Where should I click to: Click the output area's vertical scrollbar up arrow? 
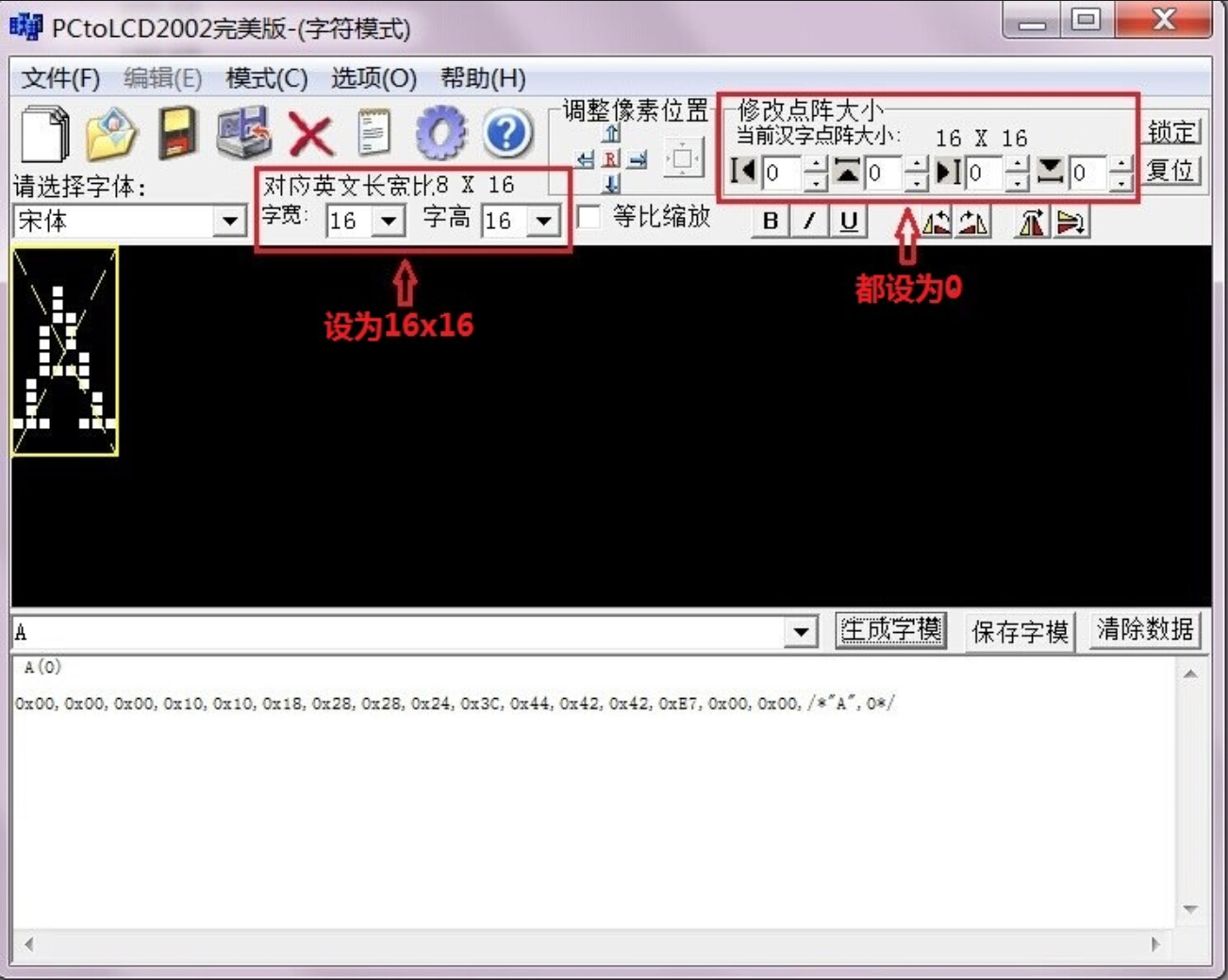(1190, 673)
